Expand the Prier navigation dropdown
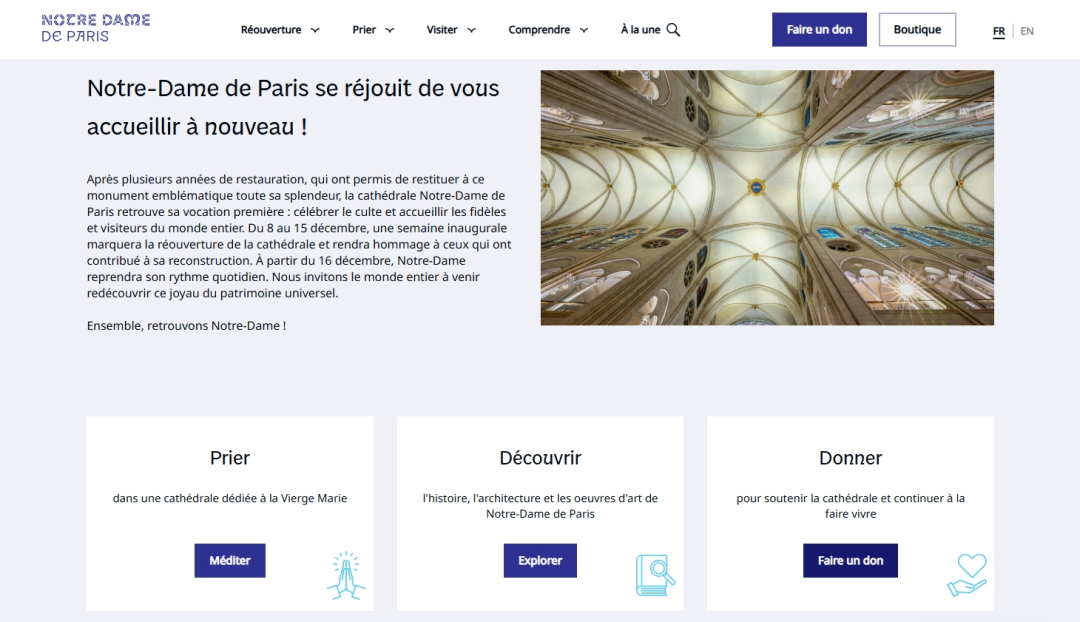Screen dimensions: 1080x622 [373, 30]
